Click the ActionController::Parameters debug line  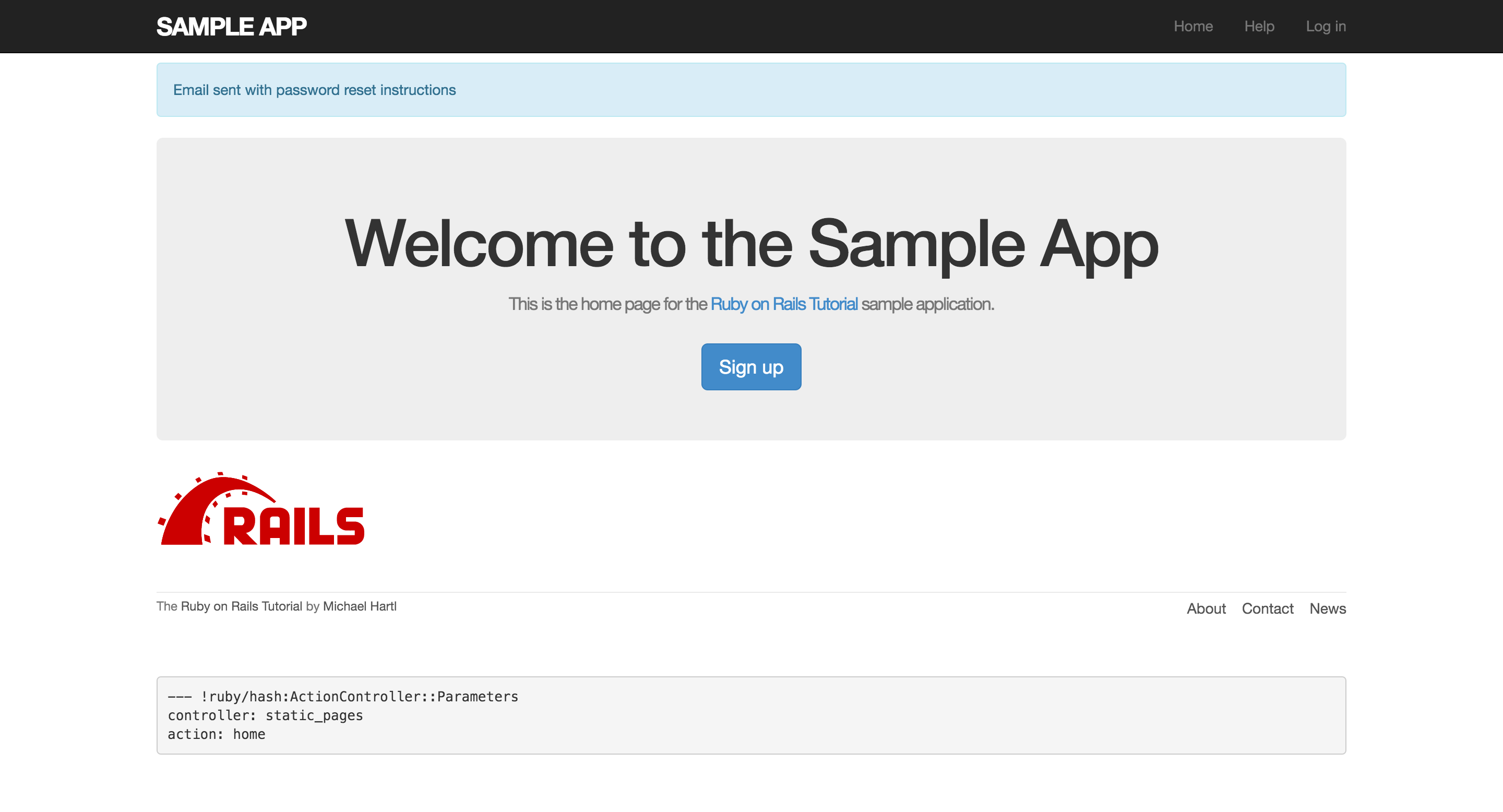tap(342, 697)
